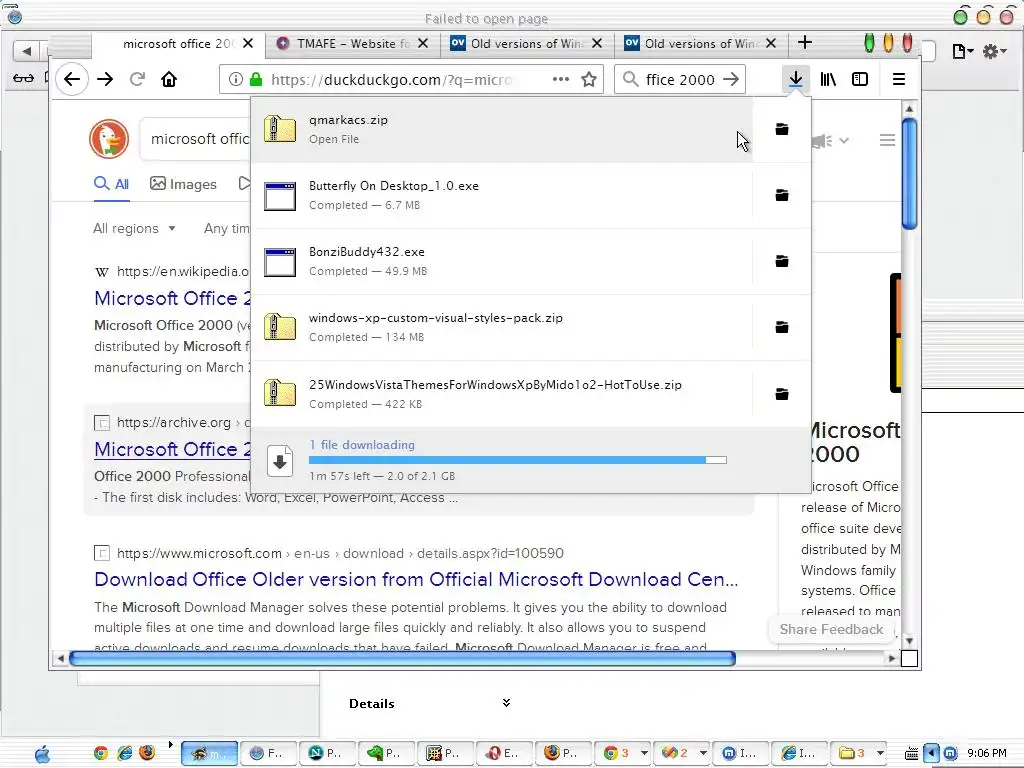Click the 9:06 PM clock

click(986, 754)
